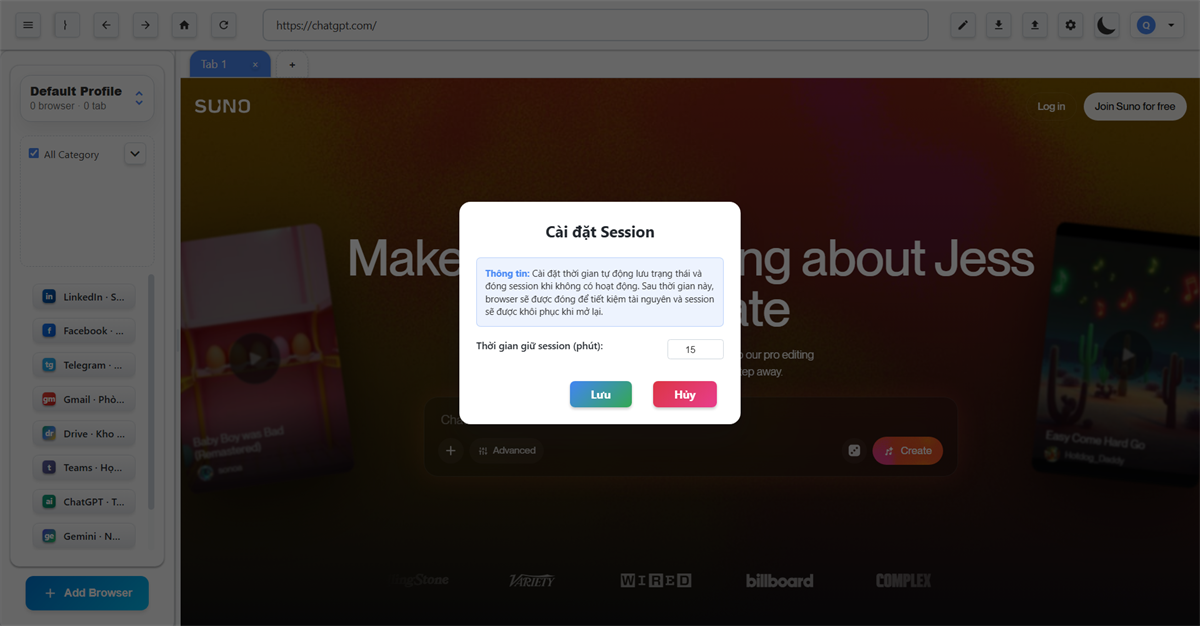The width and height of the screenshot is (1200, 626).
Task: Open the settings gear icon
Action: (1071, 25)
